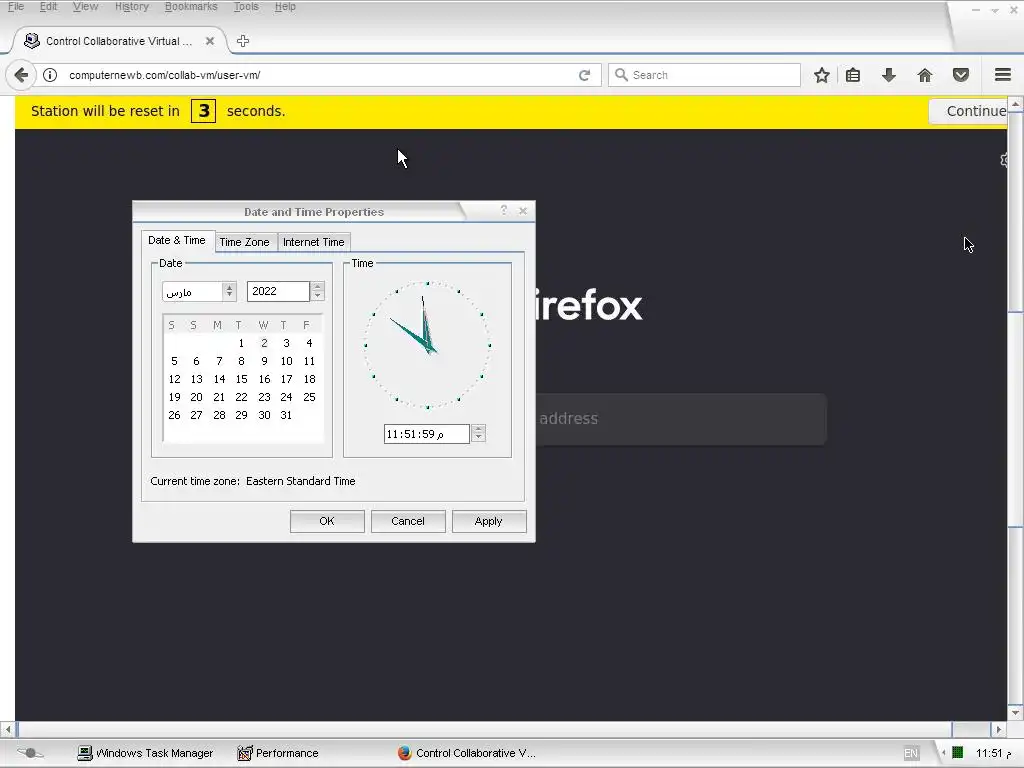Click the Firefox page address field
Screen dimensions: 1024x768
681,419
